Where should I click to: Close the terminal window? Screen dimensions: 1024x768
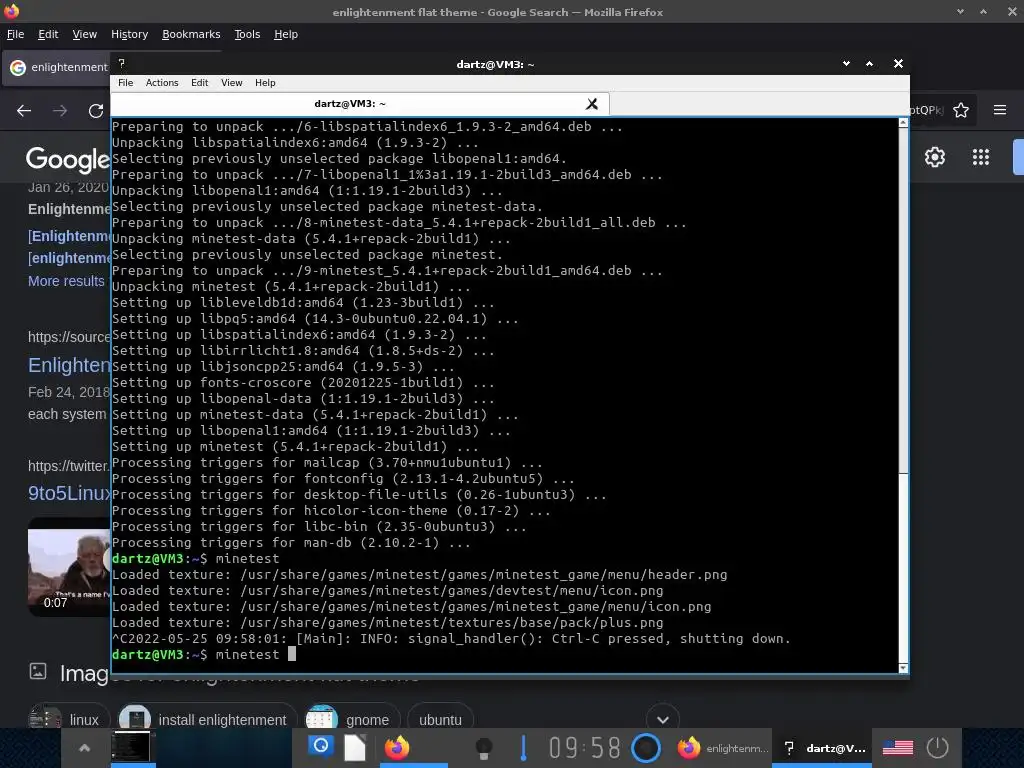coord(898,63)
